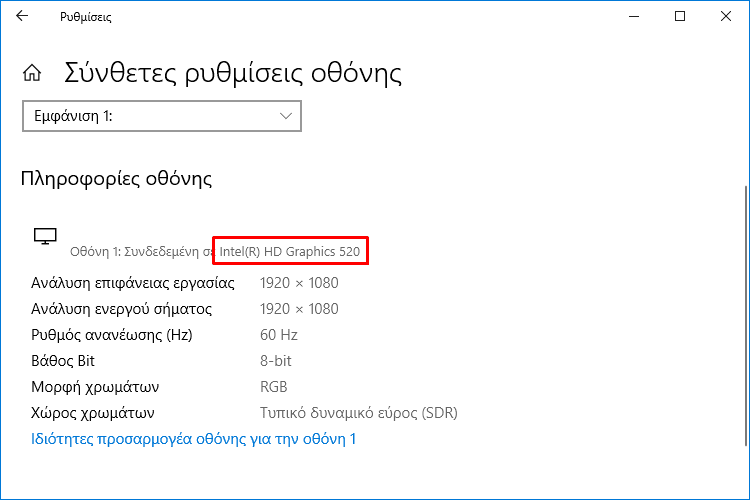This screenshot has width=750, height=500.
Task: Click the Βάθος Bit label
Action: coord(63,361)
